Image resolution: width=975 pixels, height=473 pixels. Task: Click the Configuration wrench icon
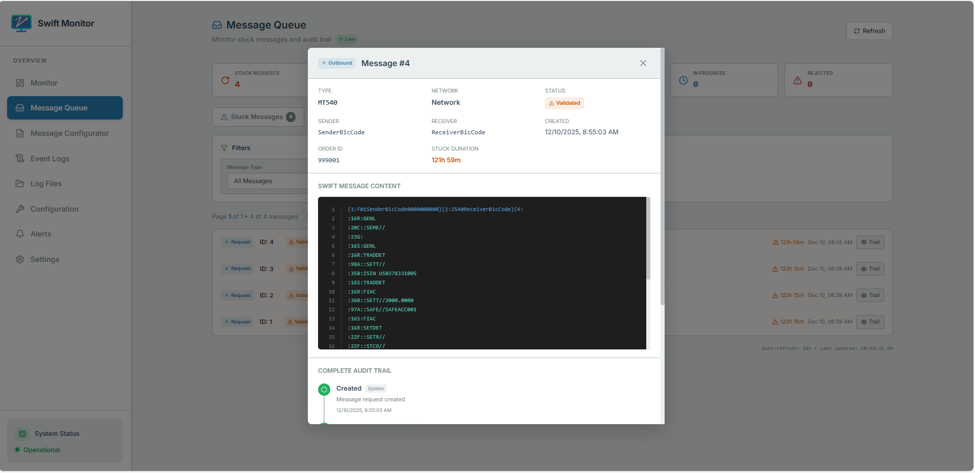(20, 209)
